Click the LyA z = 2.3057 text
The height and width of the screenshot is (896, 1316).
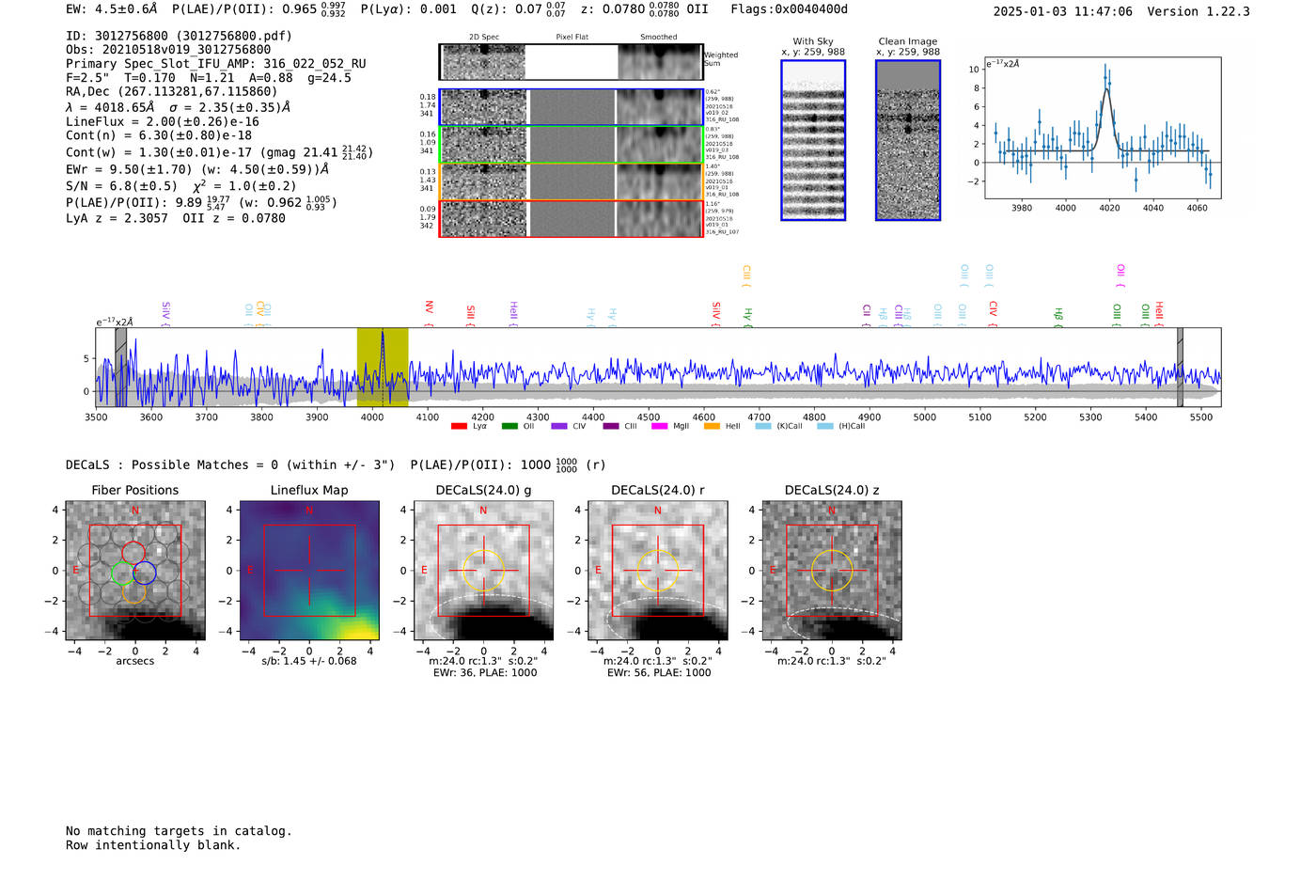[117, 218]
